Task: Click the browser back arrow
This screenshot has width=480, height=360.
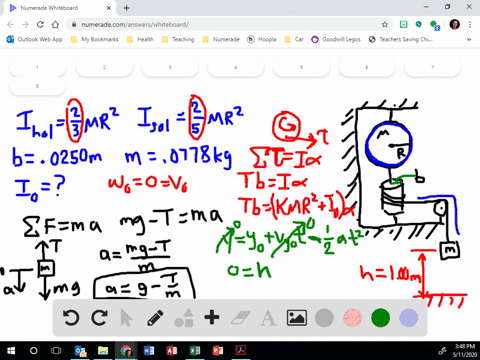Action: coord(10,24)
